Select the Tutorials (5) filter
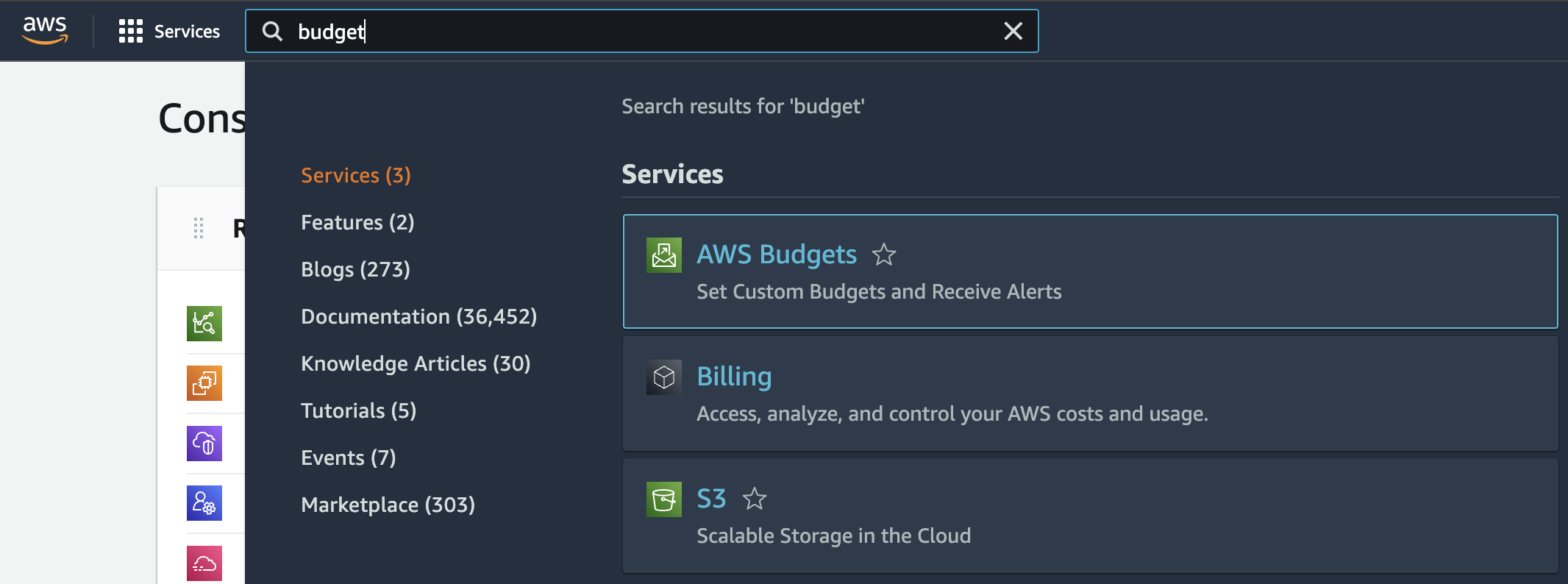Image resolution: width=1568 pixels, height=584 pixels. tap(358, 410)
